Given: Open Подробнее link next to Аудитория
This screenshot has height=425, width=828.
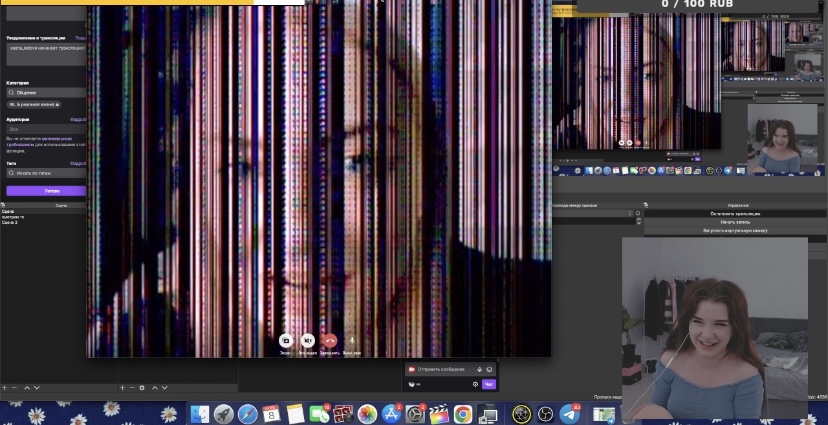Looking at the screenshot, I should coord(78,119).
